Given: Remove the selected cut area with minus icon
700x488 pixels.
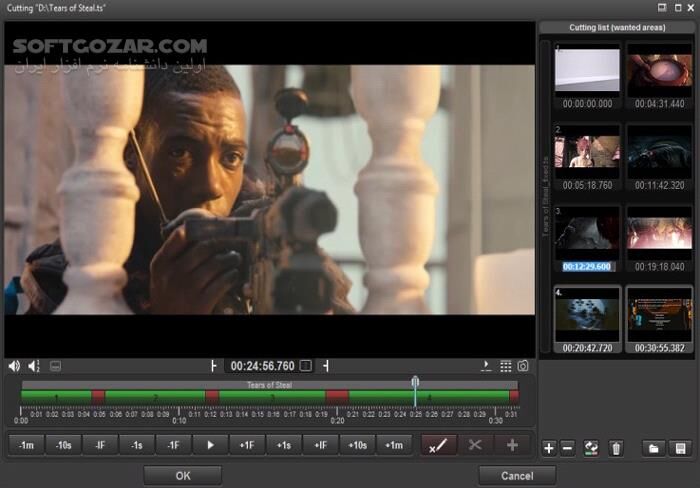Looking at the screenshot, I should tap(567, 448).
